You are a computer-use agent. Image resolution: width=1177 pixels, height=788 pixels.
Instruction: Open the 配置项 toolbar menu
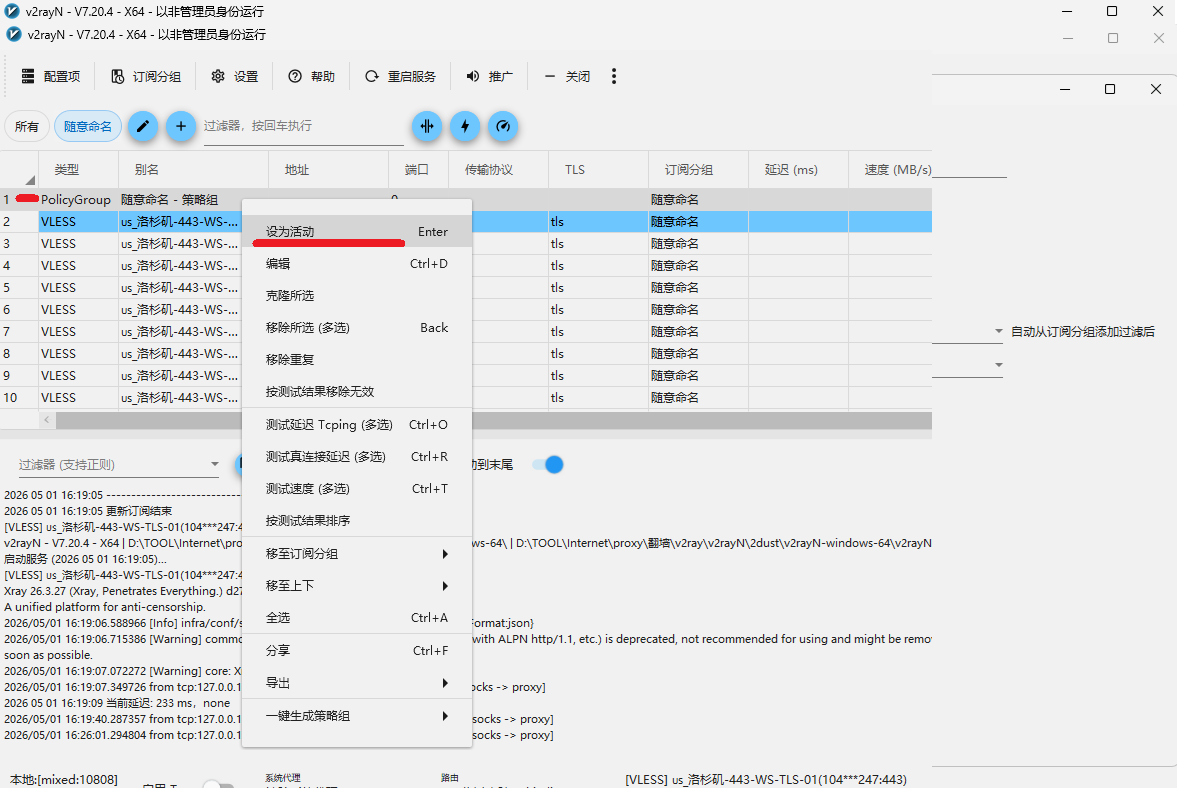(x=51, y=77)
